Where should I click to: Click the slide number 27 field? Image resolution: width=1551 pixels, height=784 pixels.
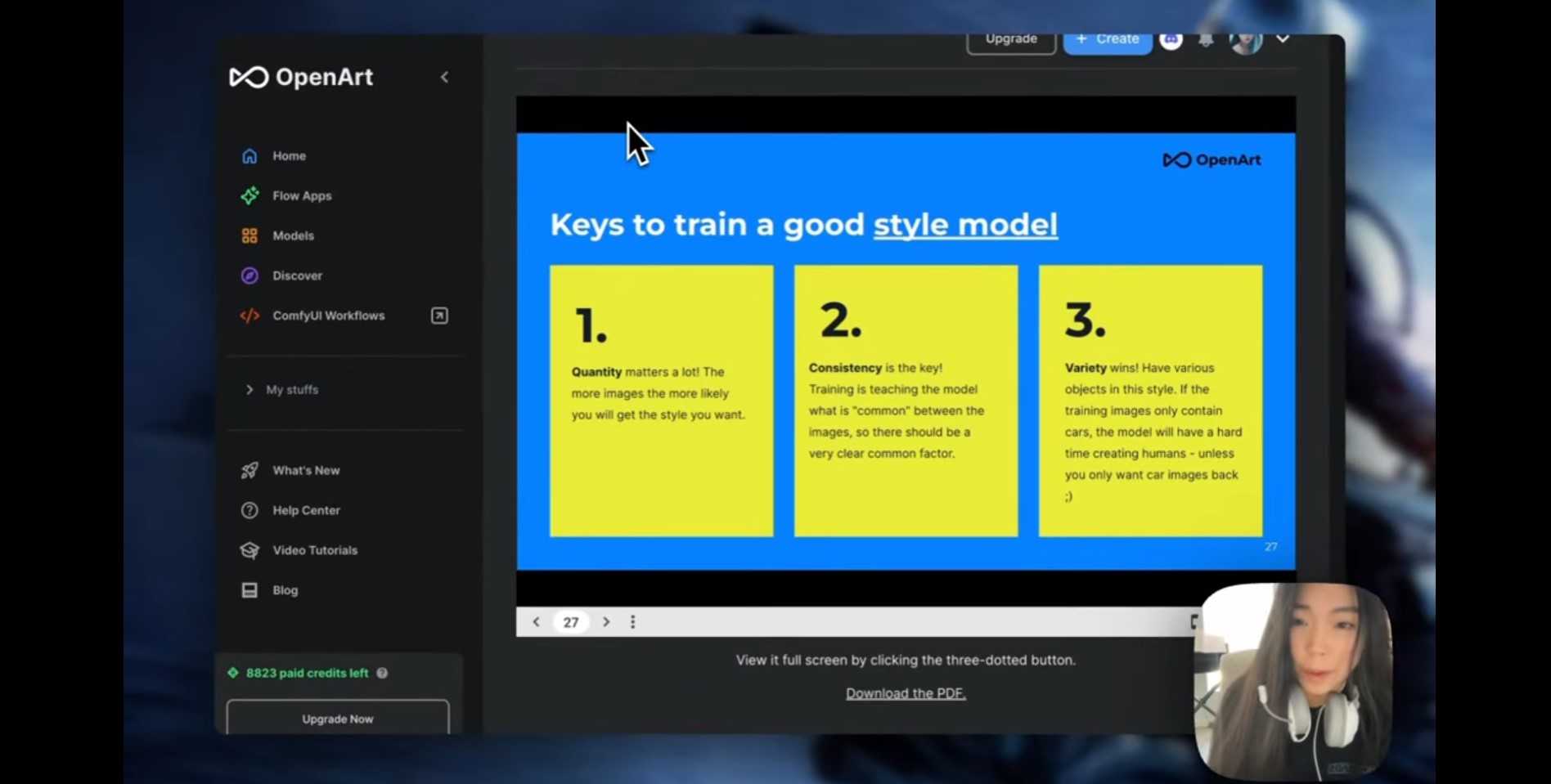click(x=571, y=622)
